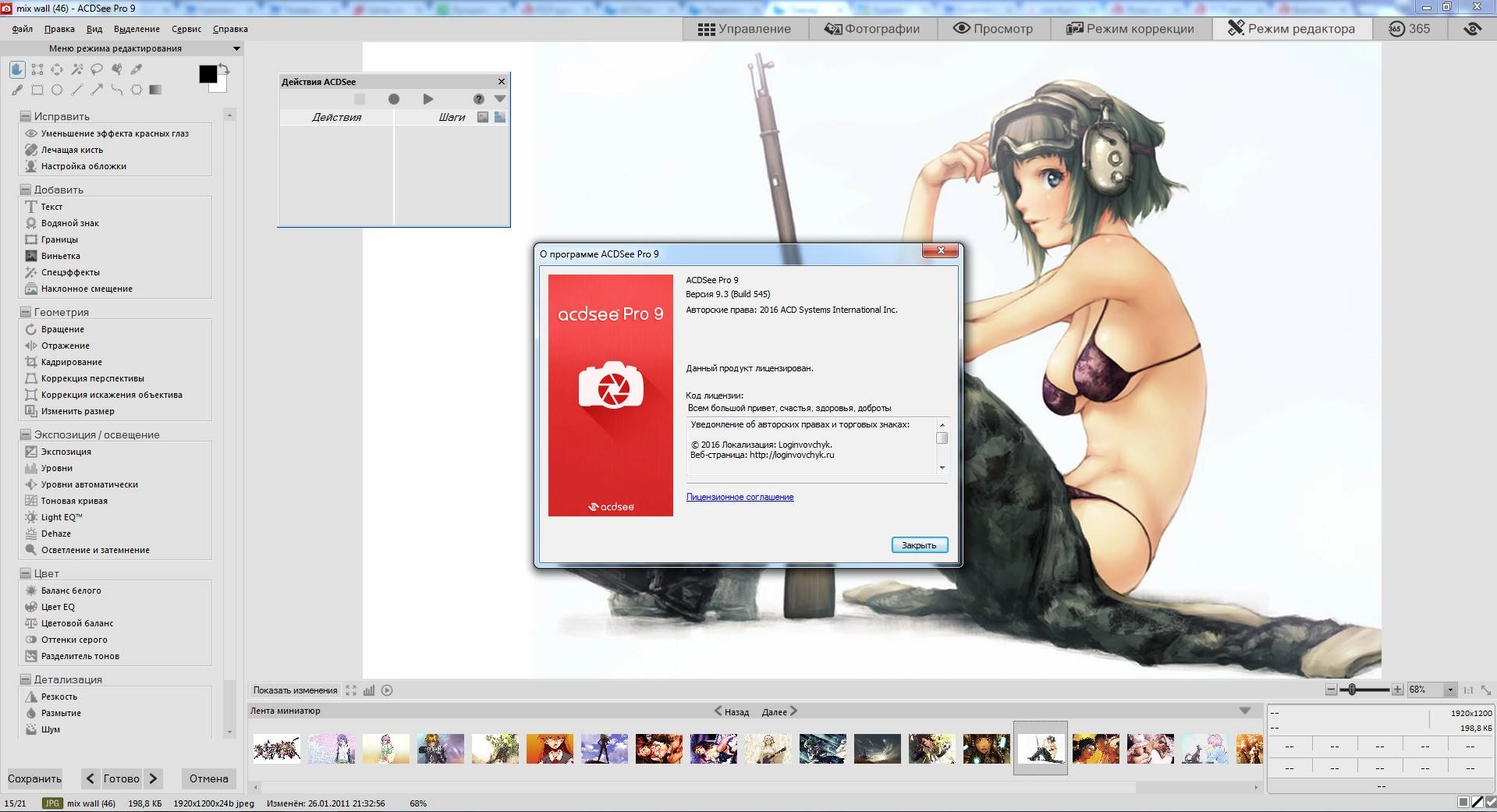This screenshot has width=1497, height=812.
Task: Click Stop in ACDSee Actions panel
Action: tap(360, 99)
